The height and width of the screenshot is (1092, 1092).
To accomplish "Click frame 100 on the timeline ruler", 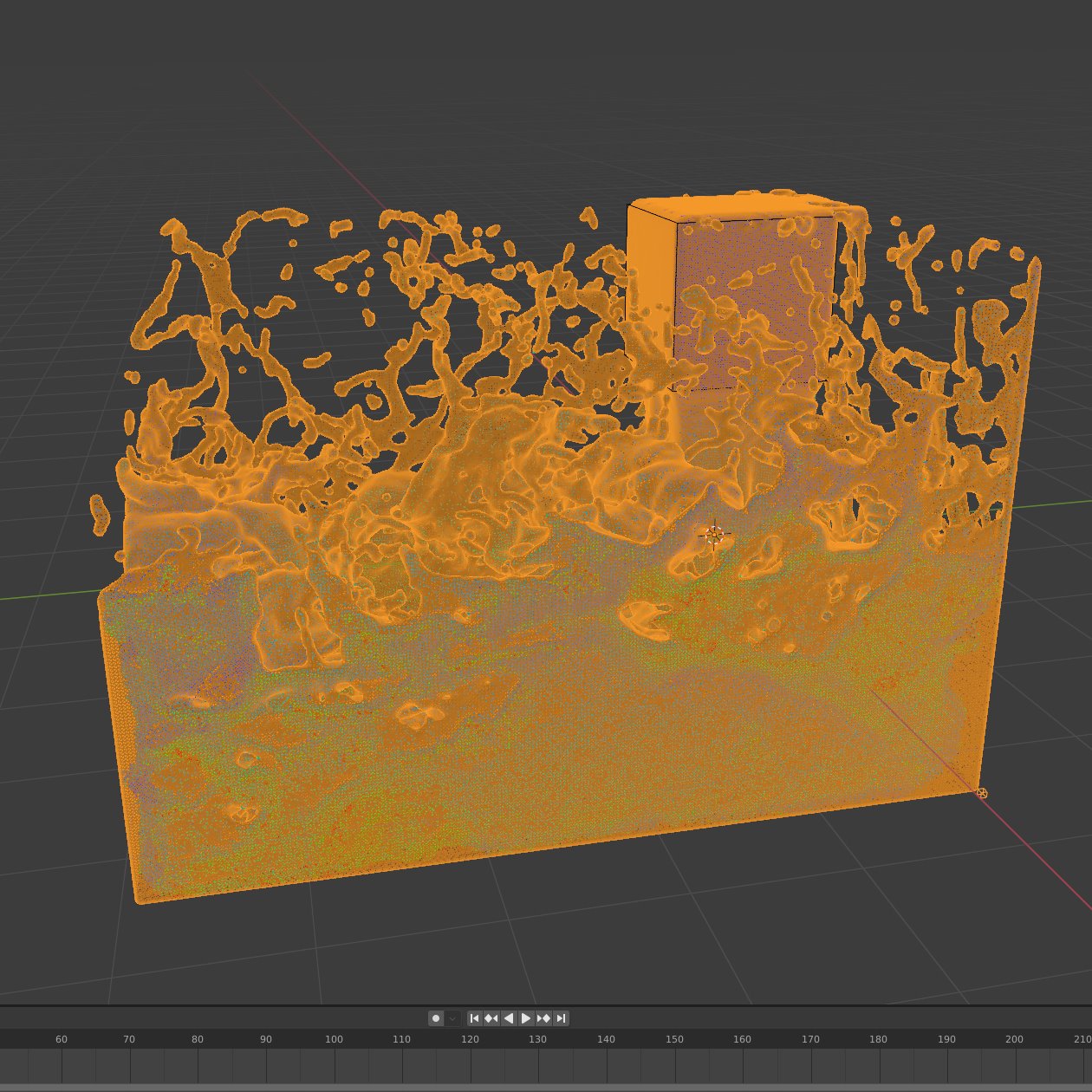I will (x=334, y=1039).
